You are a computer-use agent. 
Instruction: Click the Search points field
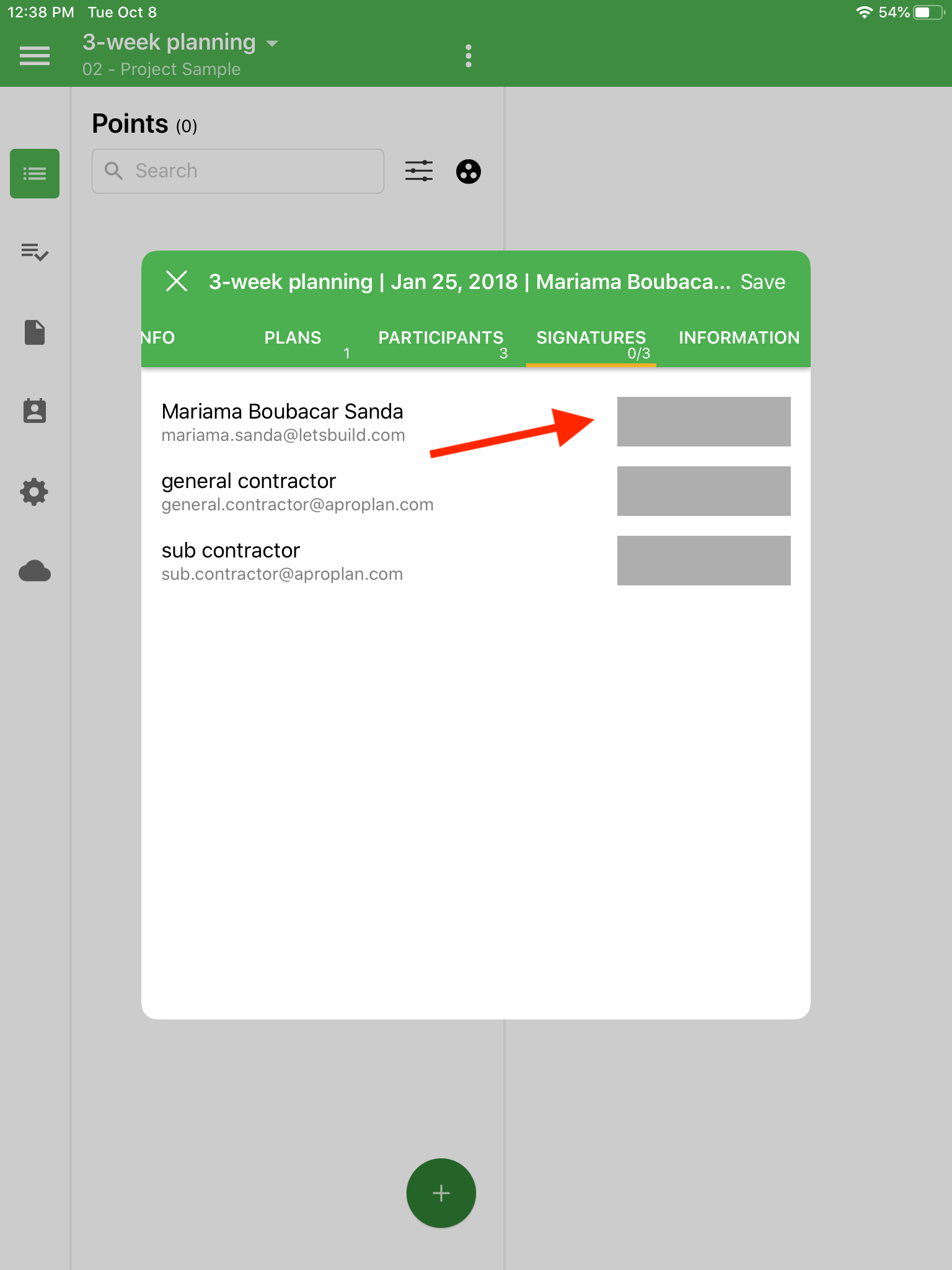point(238,171)
